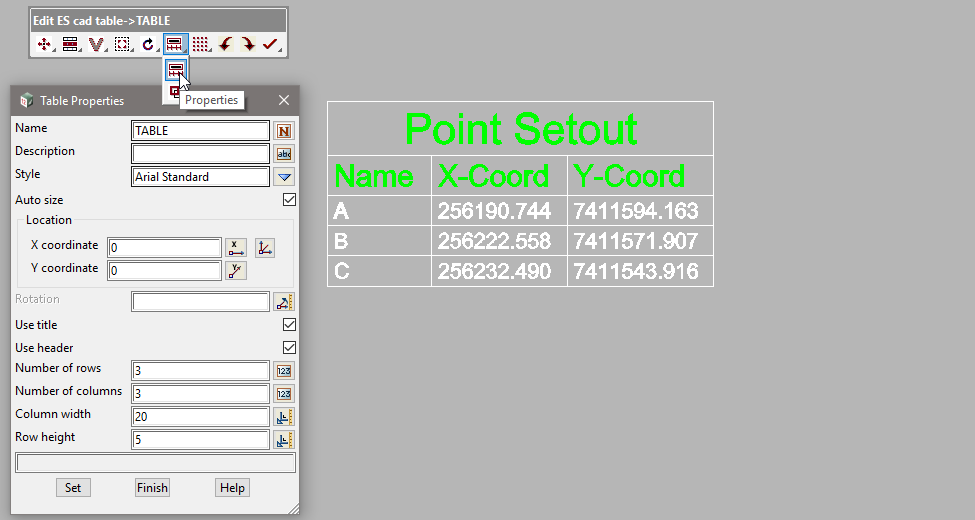
Task: Click the name picker icon beside Name
Action: tap(284, 131)
